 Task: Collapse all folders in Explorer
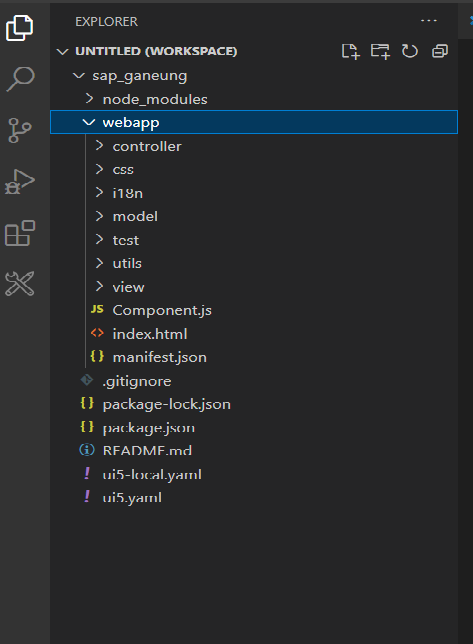(440, 51)
